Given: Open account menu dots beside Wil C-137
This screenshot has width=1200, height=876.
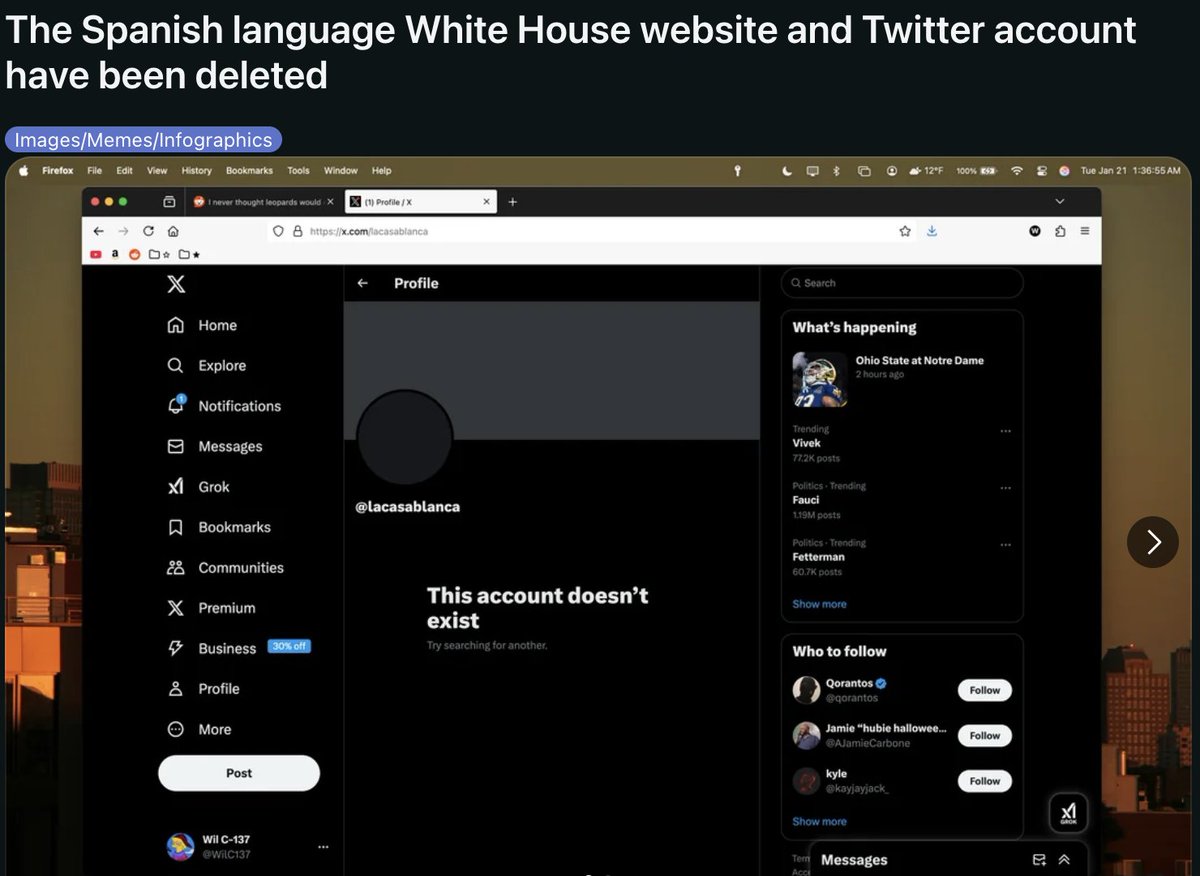Looking at the screenshot, I should click(x=323, y=847).
